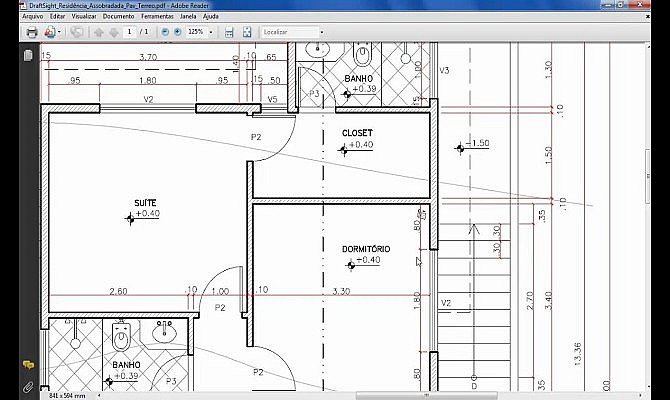The width and height of the screenshot is (670, 400).
Task: Open the Comments panel icon in sidebar
Action: coord(28,365)
